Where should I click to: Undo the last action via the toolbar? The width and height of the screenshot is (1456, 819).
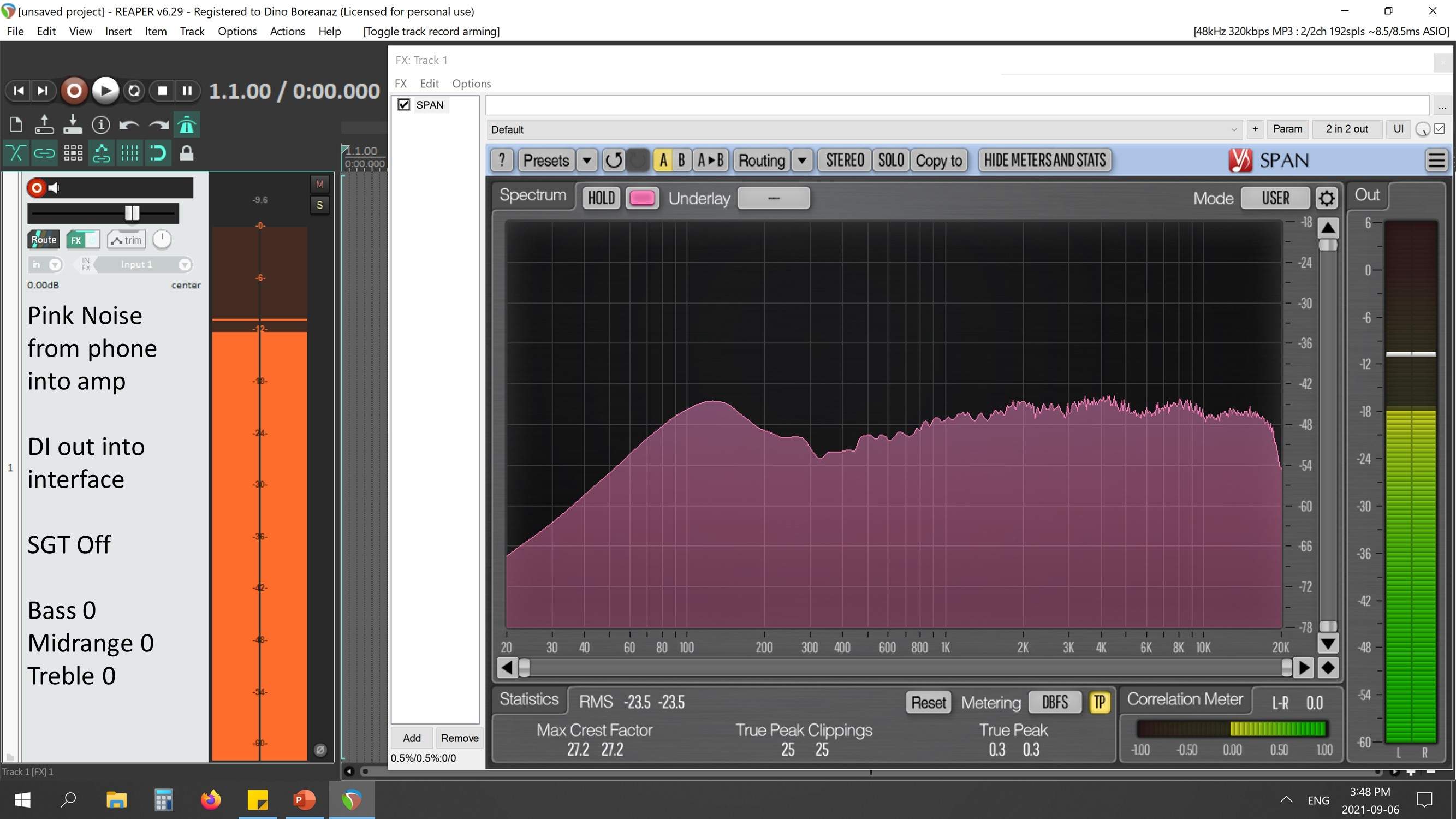coord(129,124)
